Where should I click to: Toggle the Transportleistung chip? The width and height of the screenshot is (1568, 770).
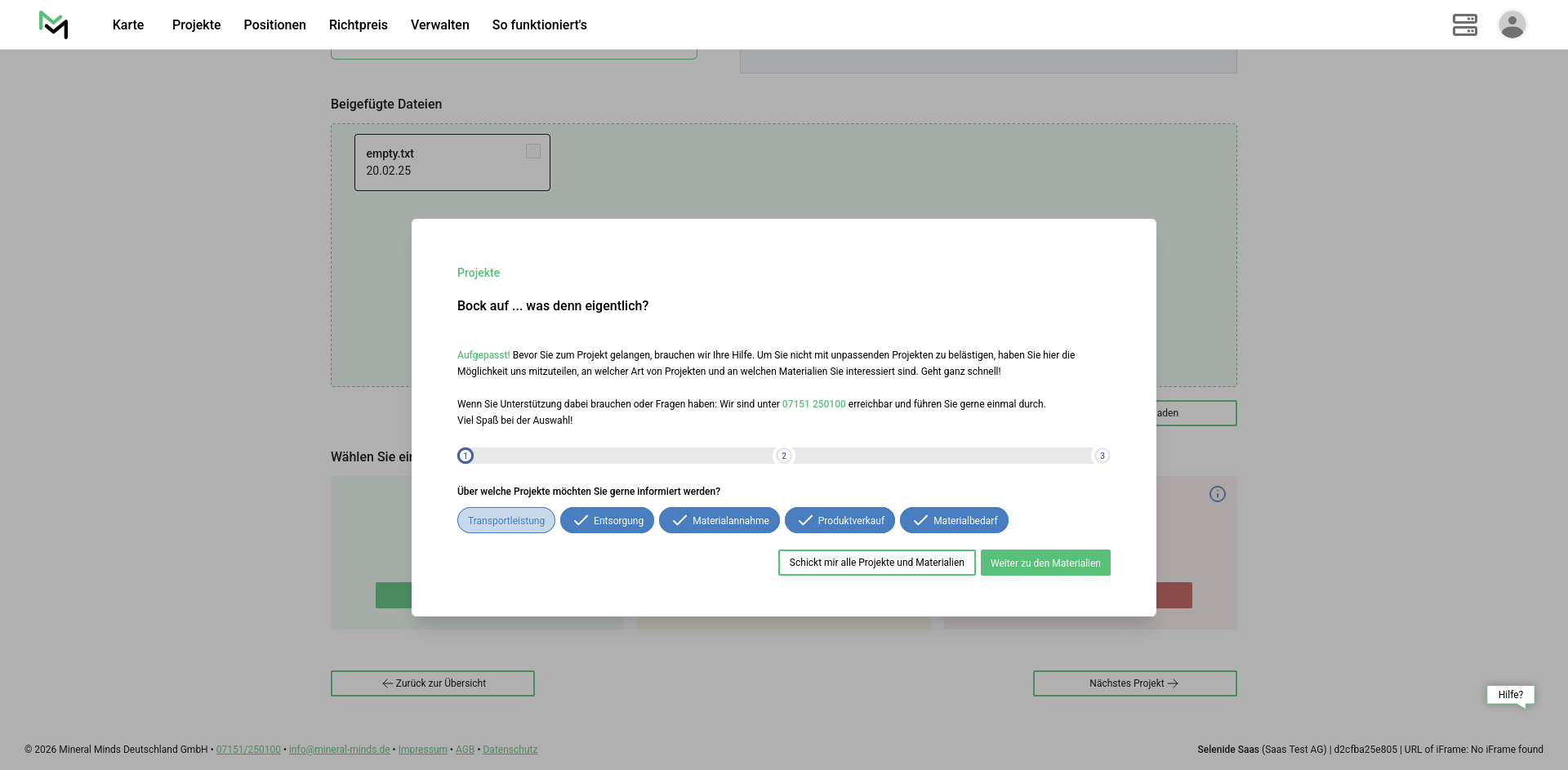[x=506, y=521]
